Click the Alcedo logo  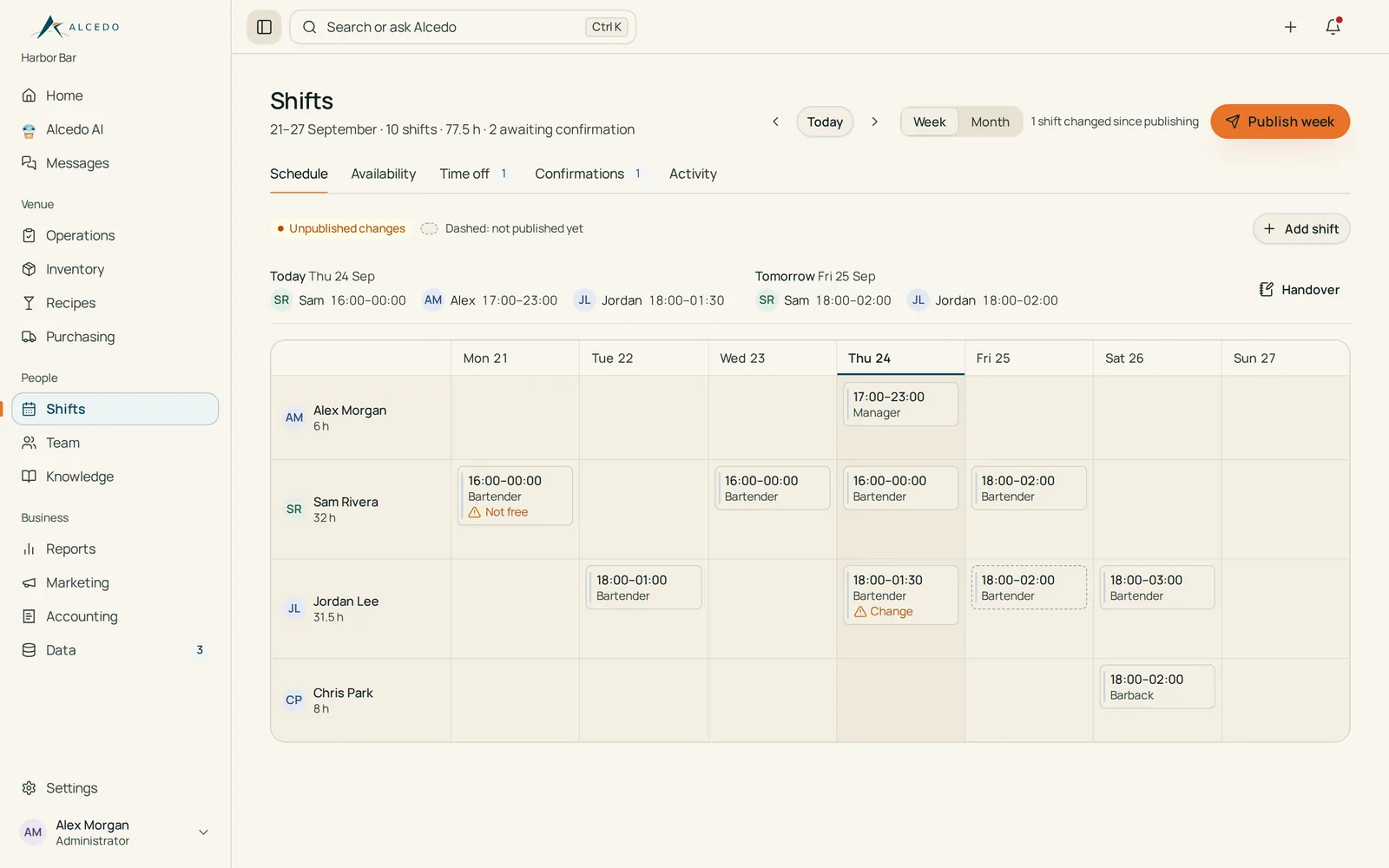tap(75, 27)
